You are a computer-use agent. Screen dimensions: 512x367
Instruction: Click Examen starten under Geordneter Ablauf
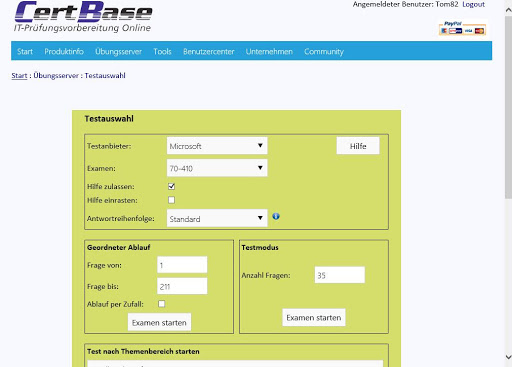click(159, 322)
